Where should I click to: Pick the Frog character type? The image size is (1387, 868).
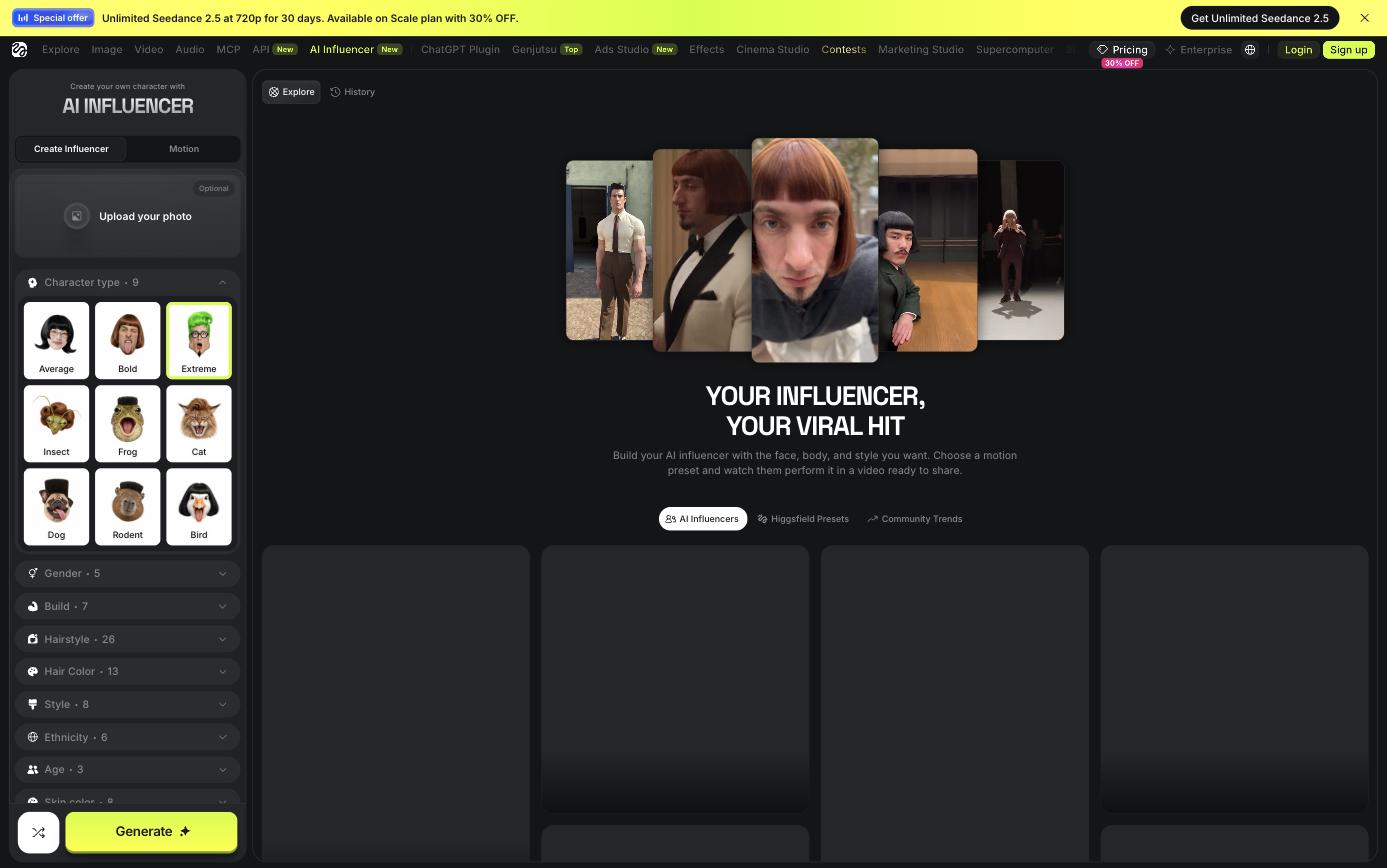[x=127, y=423]
